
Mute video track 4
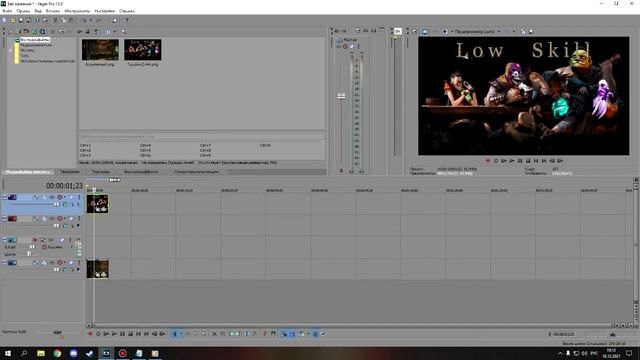pyautogui.click(x=71, y=262)
